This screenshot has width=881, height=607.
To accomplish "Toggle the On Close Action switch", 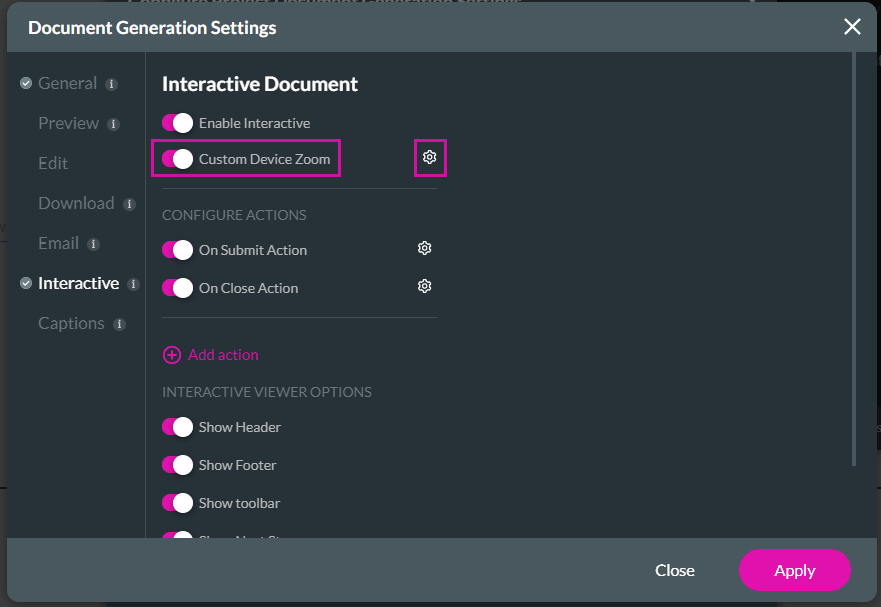I will [x=177, y=288].
